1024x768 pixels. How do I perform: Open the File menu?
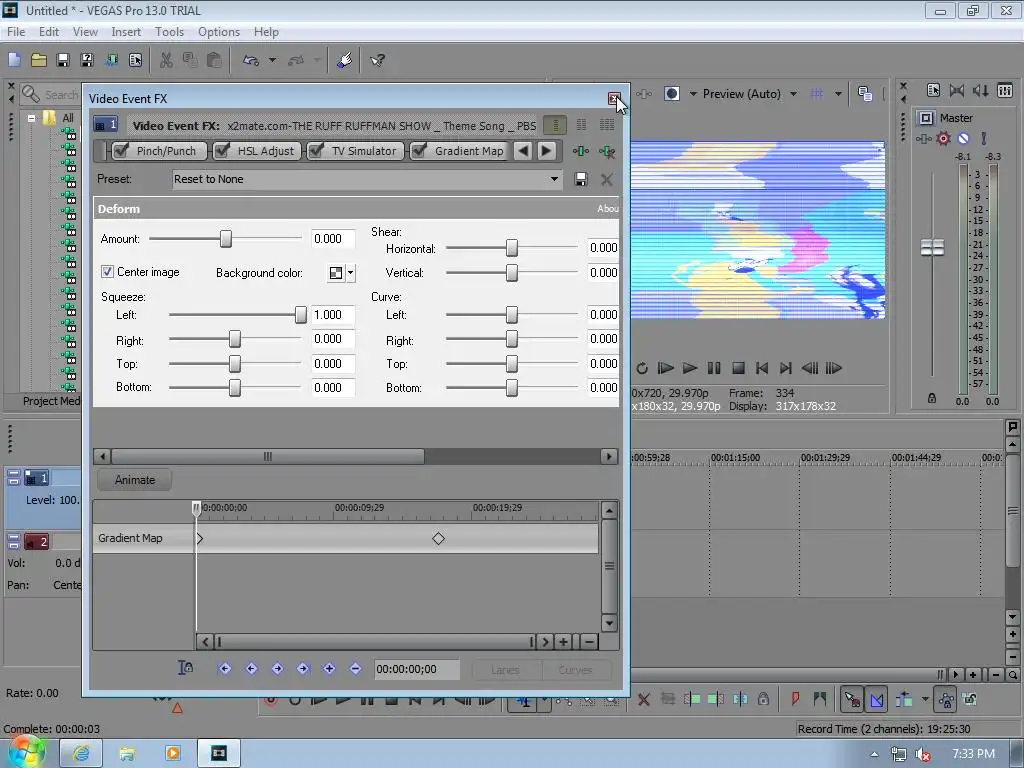[x=16, y=32]
